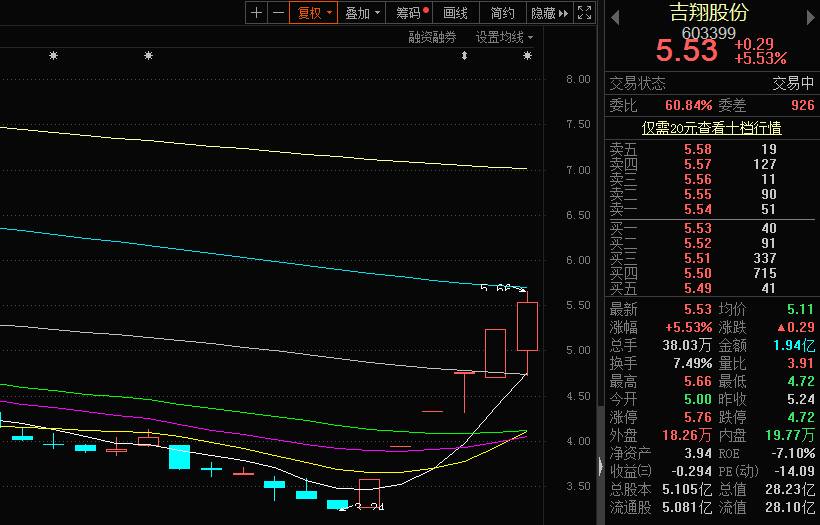Zoom in chart with plus button
The height and width of the screenshot is (525, 820).
tap(256, 13)
